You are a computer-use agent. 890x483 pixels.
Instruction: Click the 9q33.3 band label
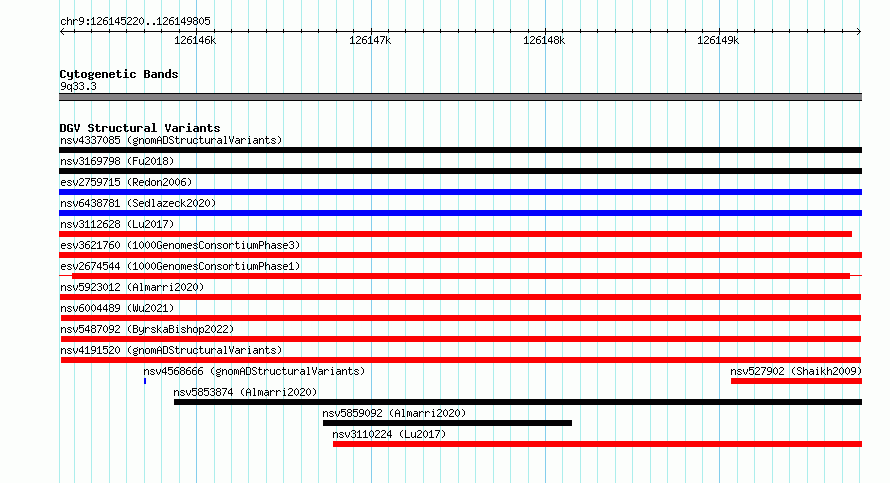(x=78, y=86)
